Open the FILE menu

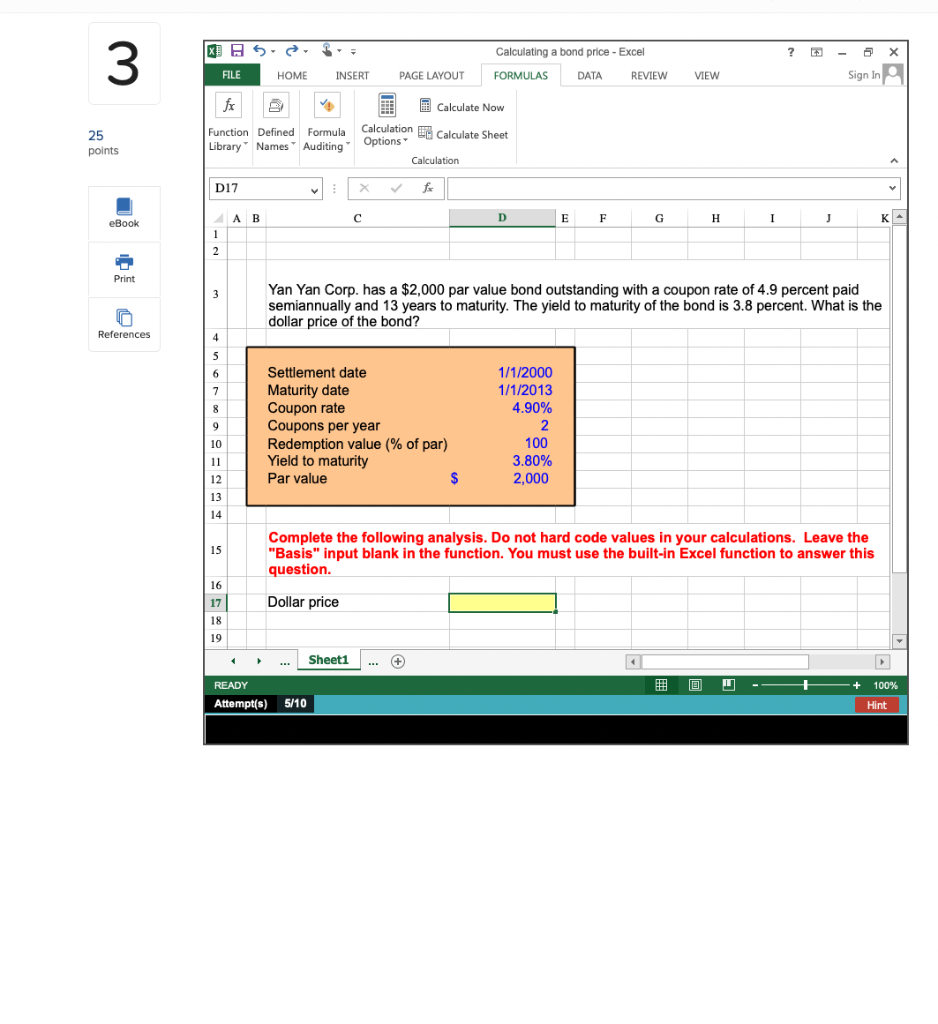(231, 75)
